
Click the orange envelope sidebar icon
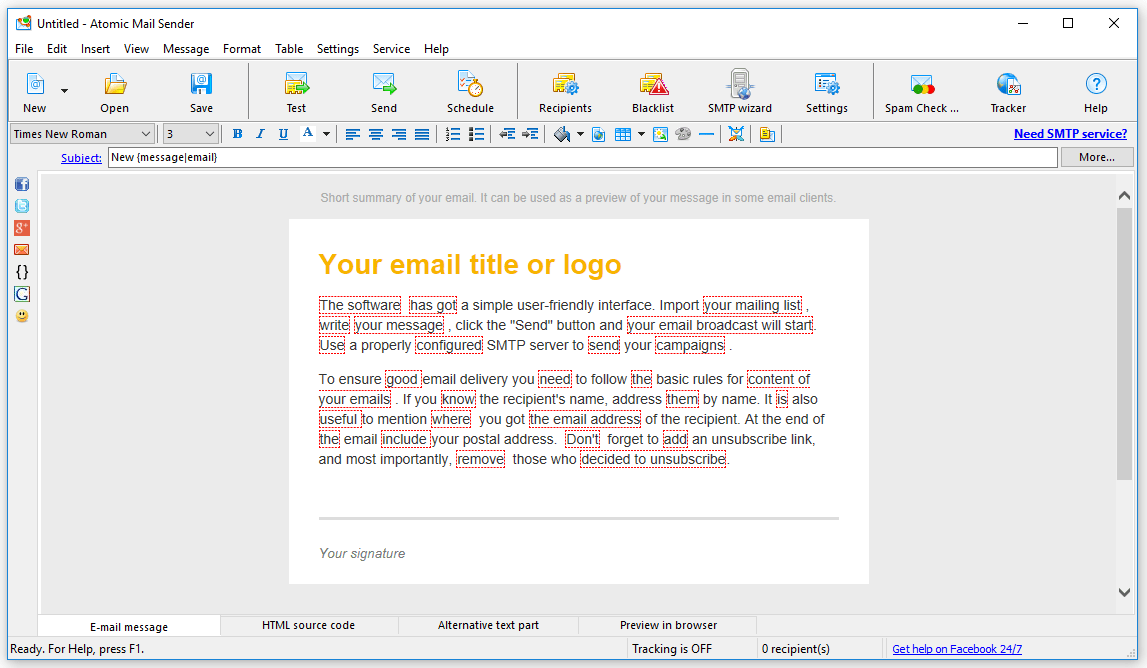pyautogui.click(x=22, y=250)
